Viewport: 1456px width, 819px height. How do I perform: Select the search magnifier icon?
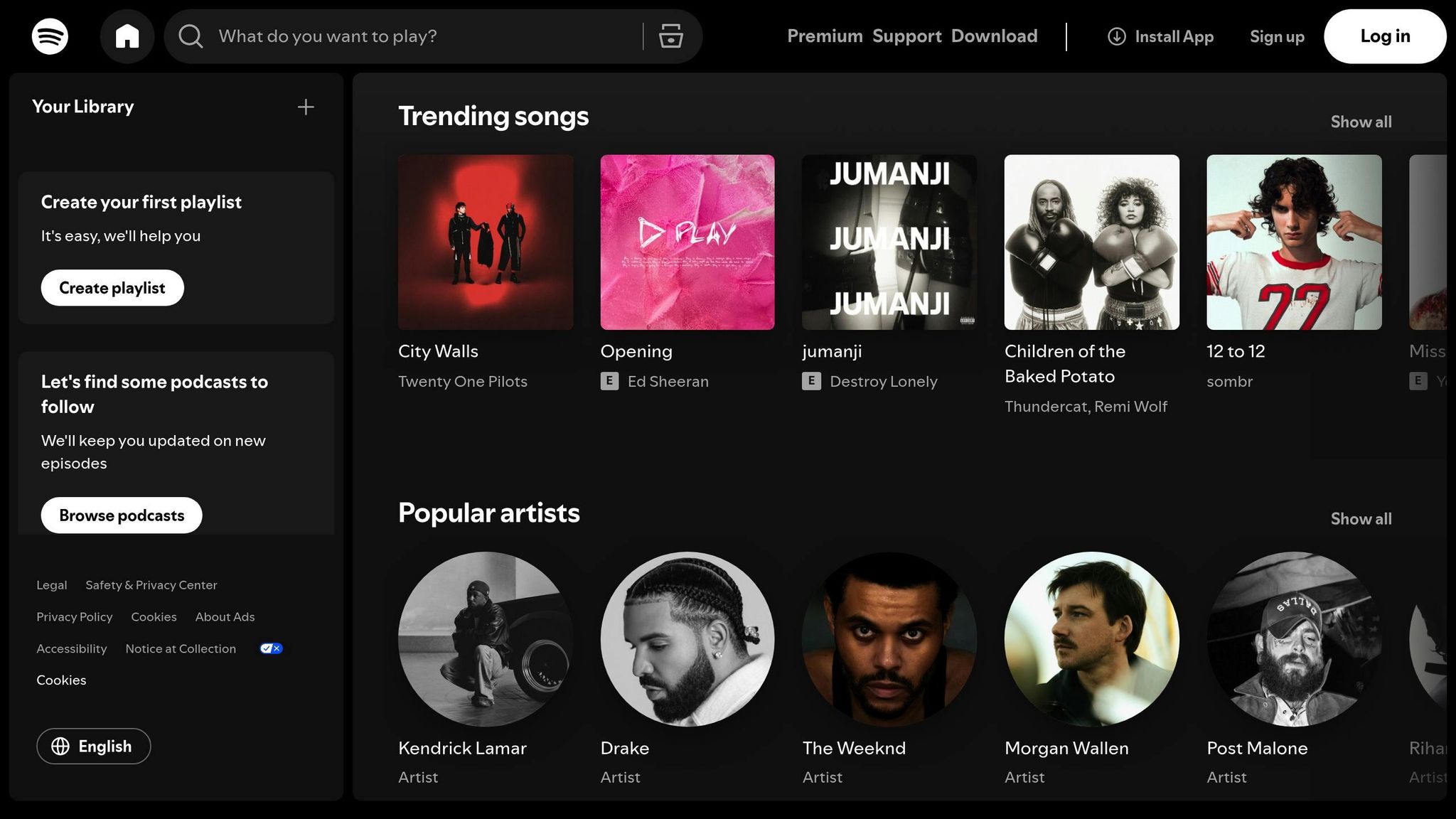click(190, 36)
